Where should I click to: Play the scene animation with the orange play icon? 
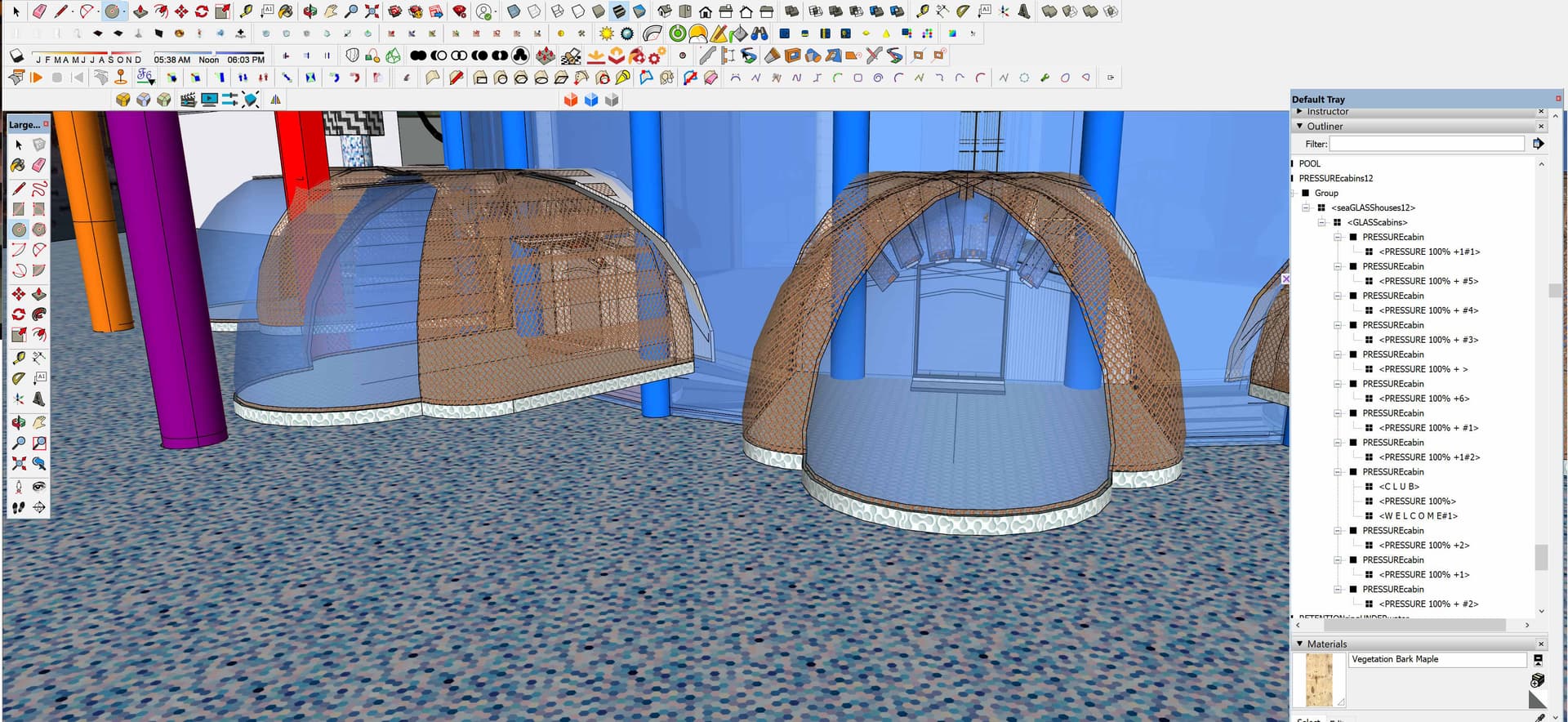click(x=37, y=78)
